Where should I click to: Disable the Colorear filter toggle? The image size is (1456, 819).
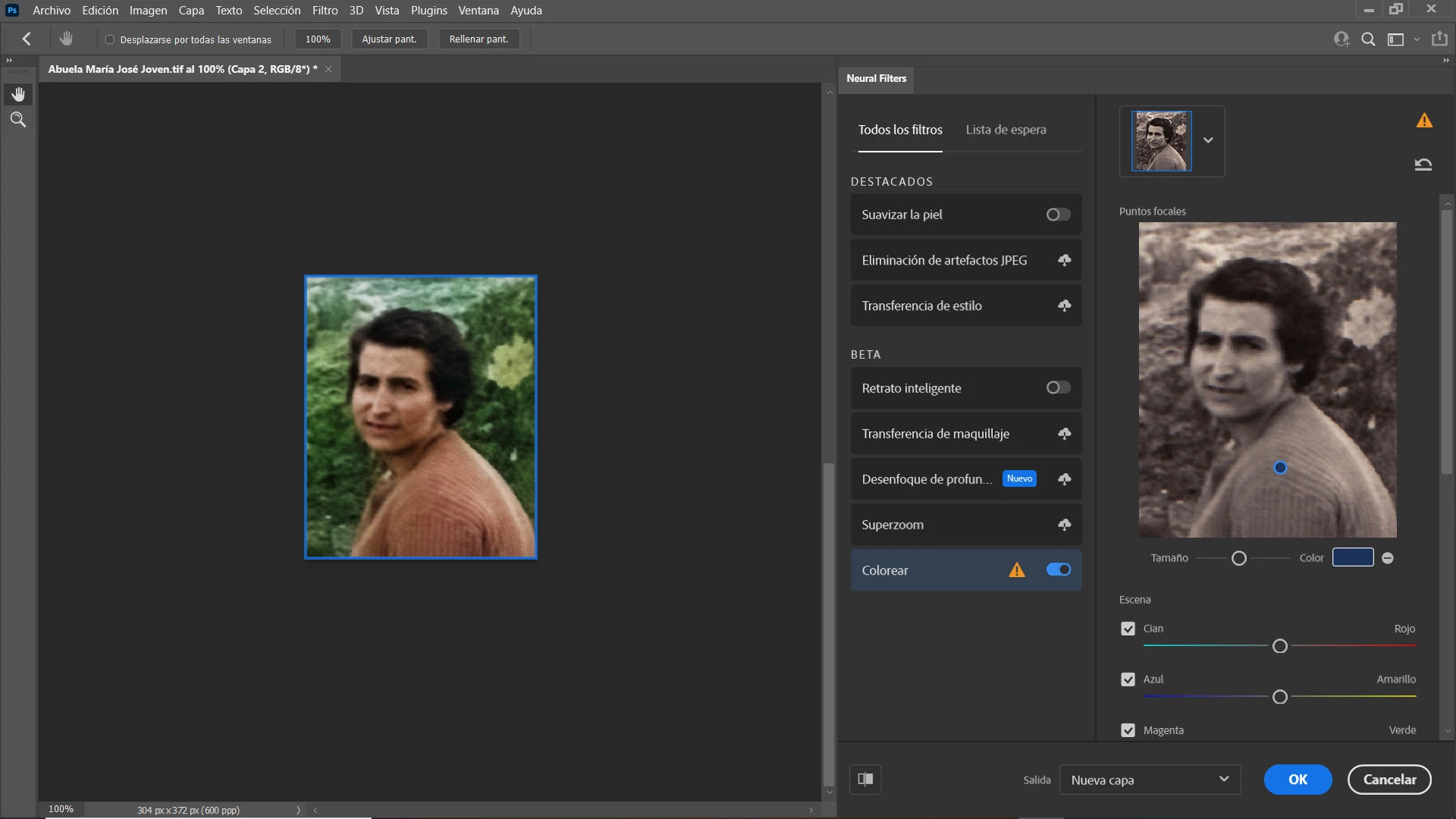click(x=1058, y=570)
